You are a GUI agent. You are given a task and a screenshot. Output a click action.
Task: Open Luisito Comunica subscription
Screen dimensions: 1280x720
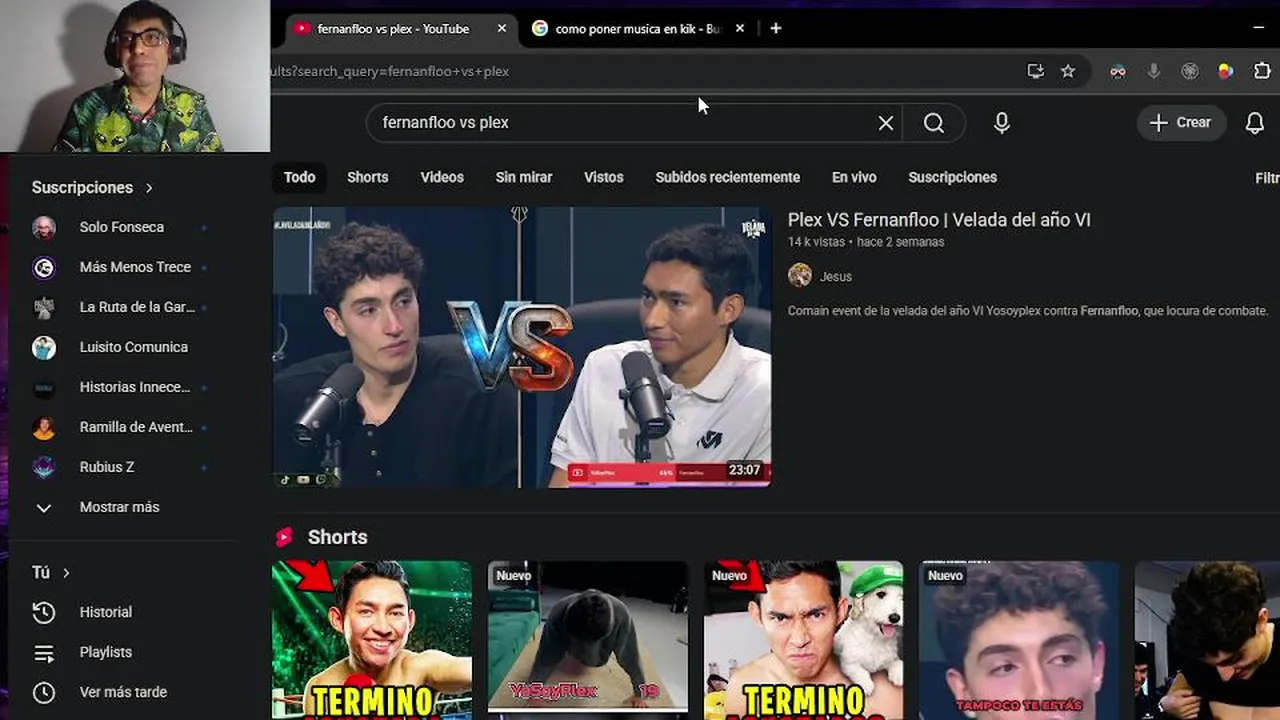point(122,347)
